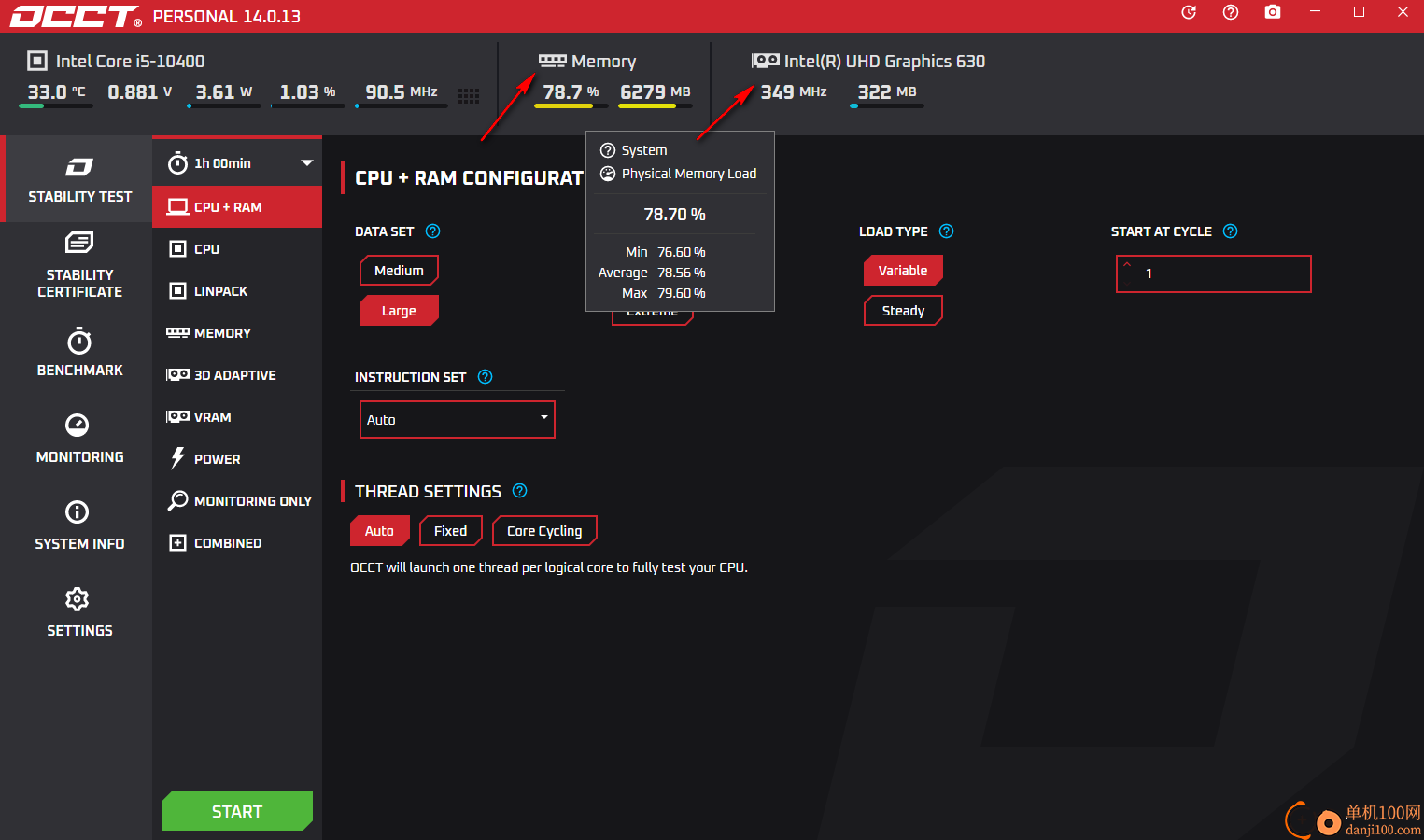Choose the MEMORY test

pyautogui.click(x=237, y=333)
